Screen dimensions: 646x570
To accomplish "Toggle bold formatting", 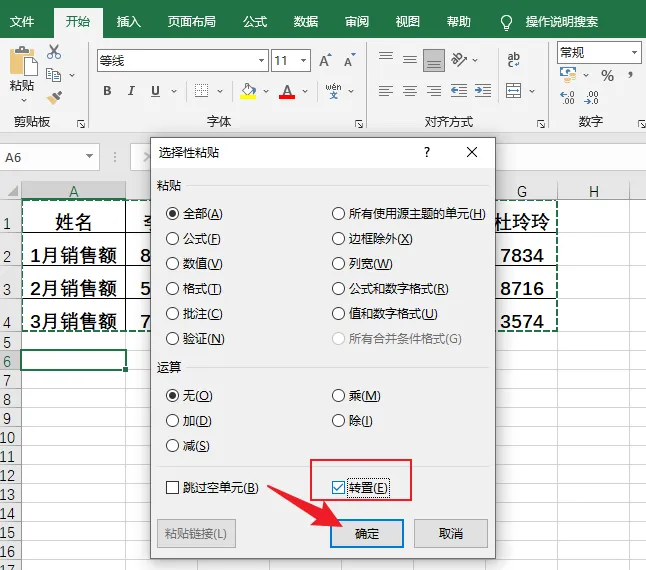I will [x=108, y=91].
